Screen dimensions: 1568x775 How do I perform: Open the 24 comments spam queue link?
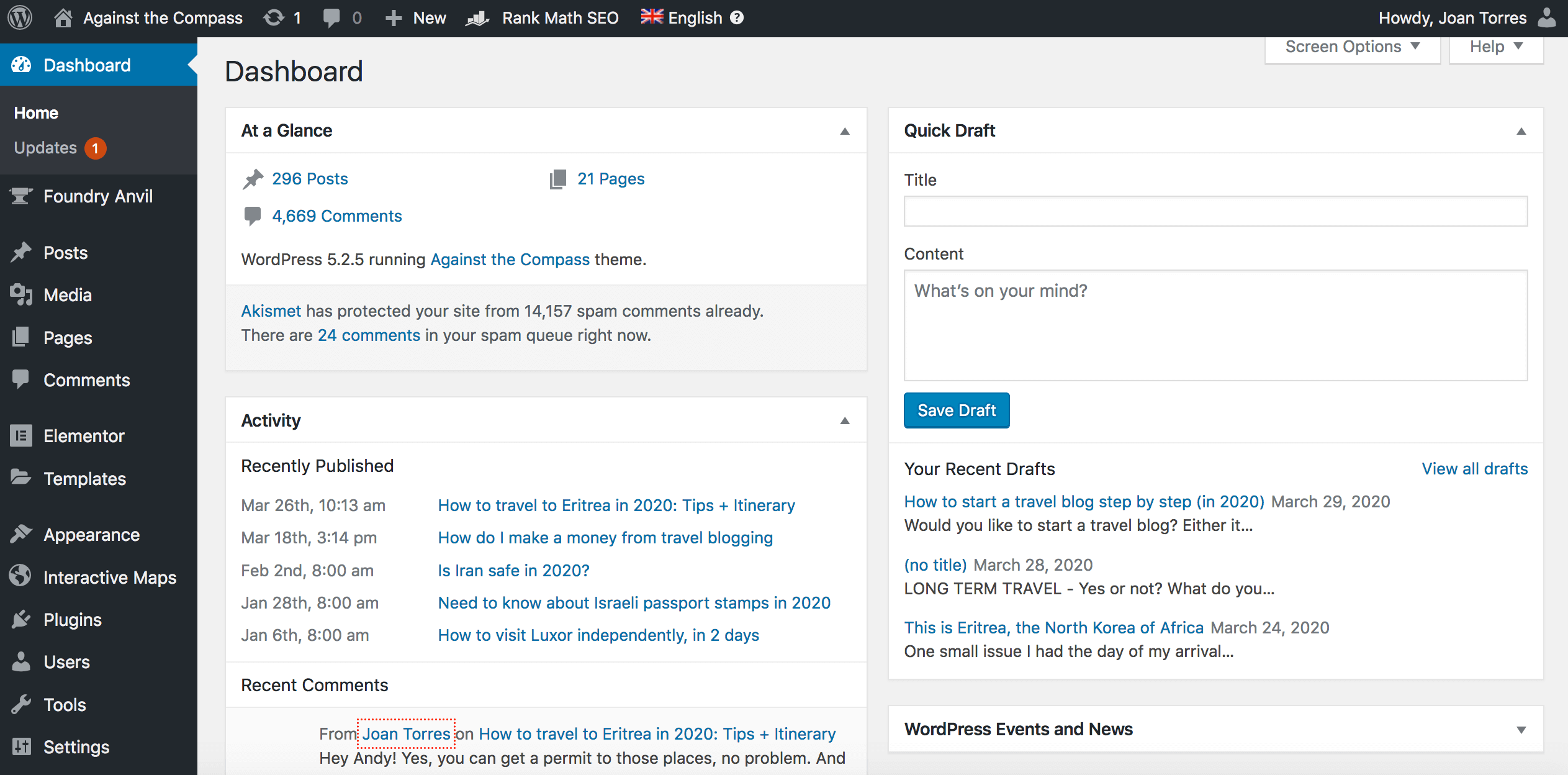point(369,335)
